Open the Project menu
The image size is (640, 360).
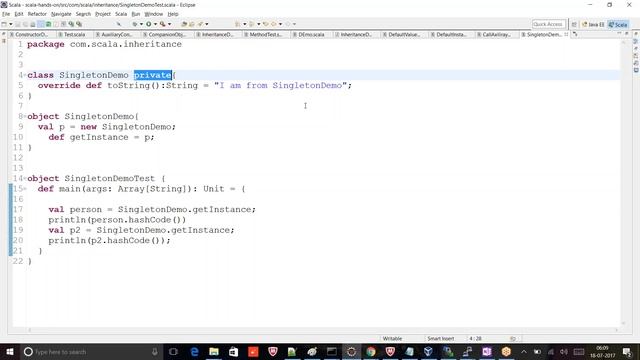click(x=102, y=14)
